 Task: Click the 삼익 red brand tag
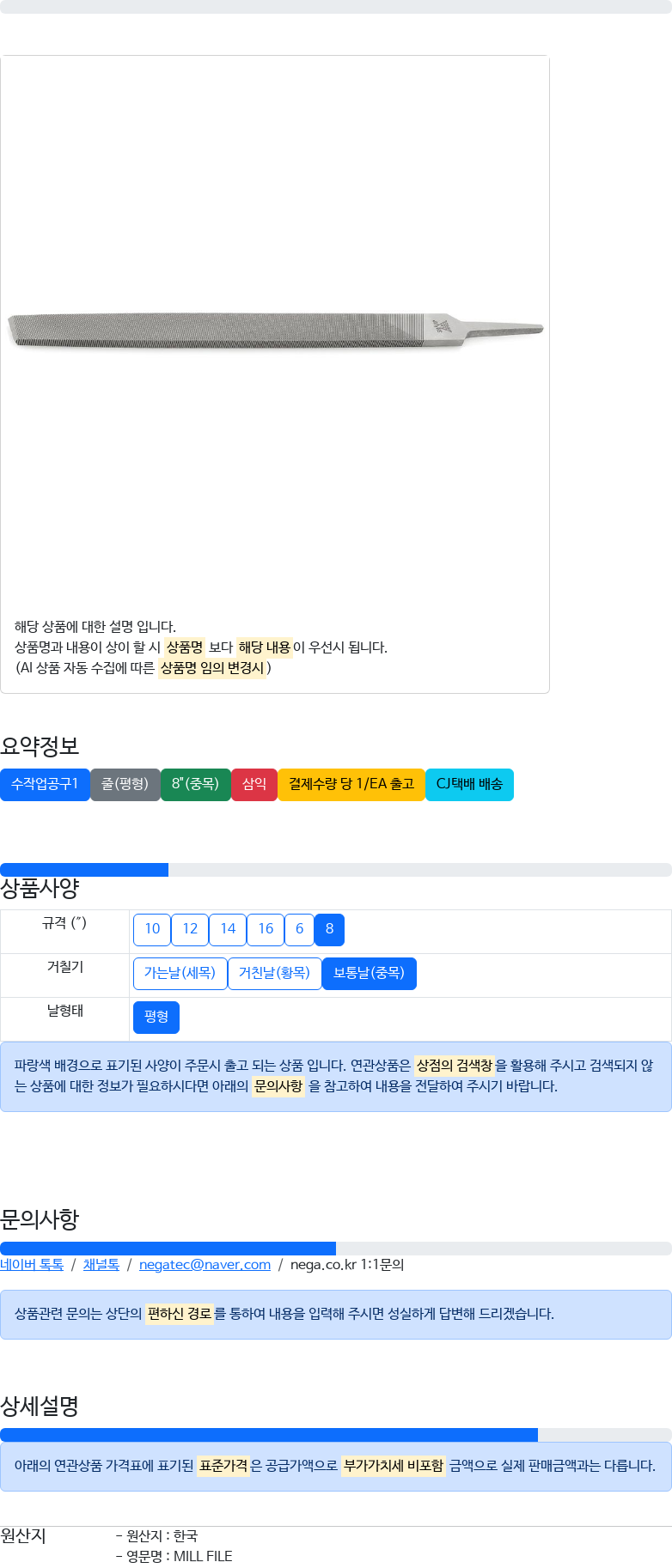click(x=254, y=784)
